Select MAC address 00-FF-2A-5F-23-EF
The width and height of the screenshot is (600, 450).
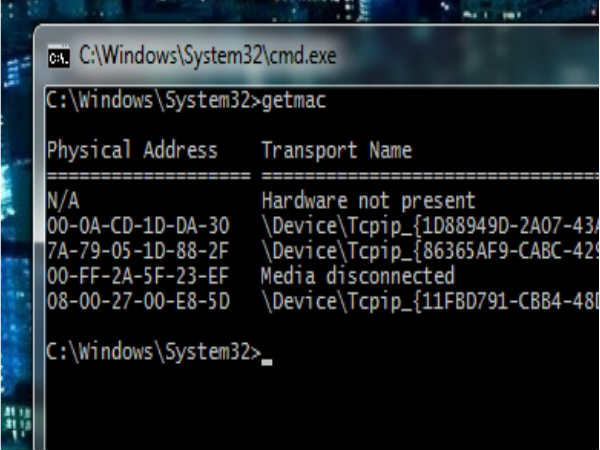point(138,276)
